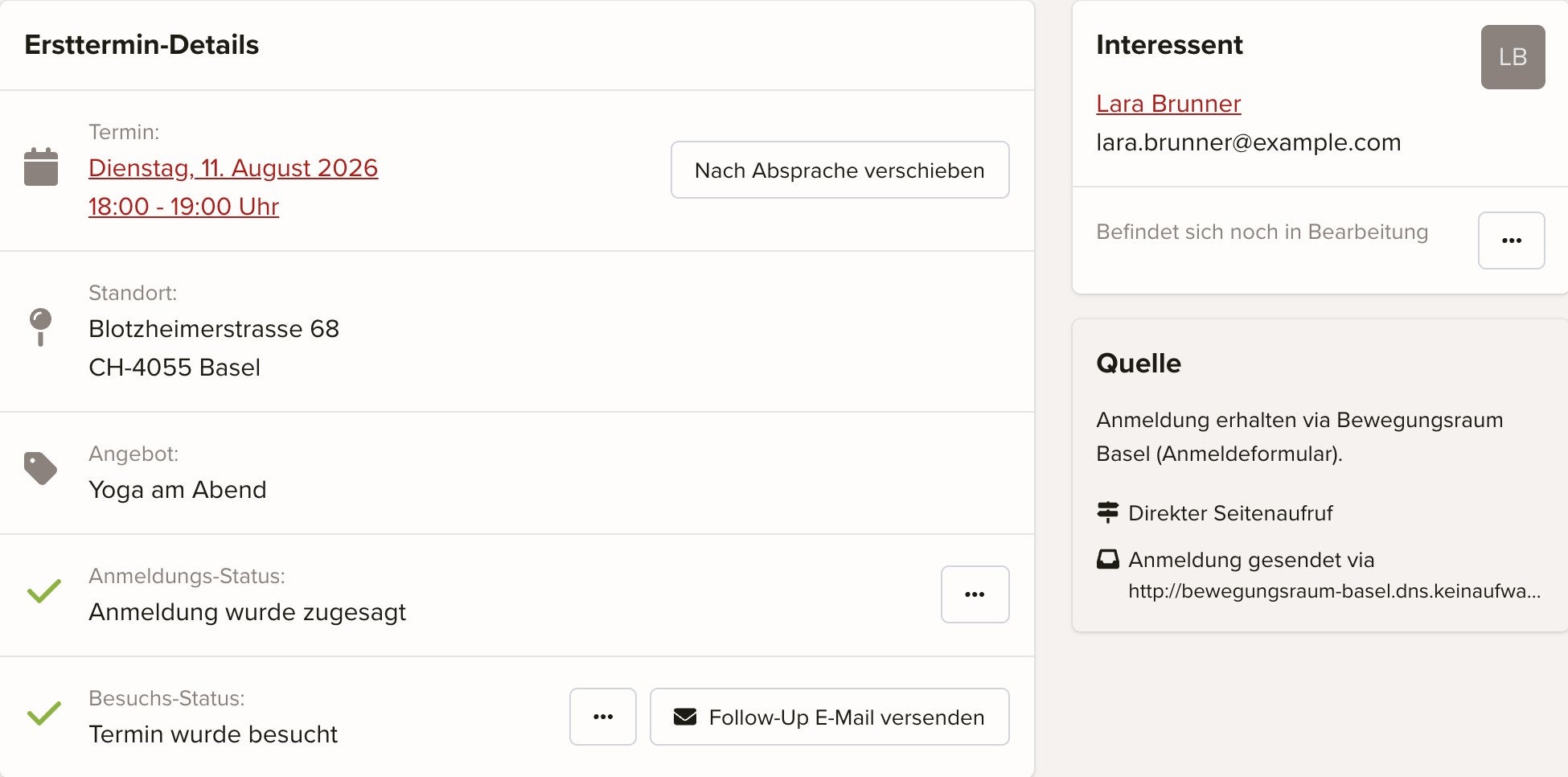Click the signpost icon beside Direkter Seitenaufruf

(x=1108, y=512)
